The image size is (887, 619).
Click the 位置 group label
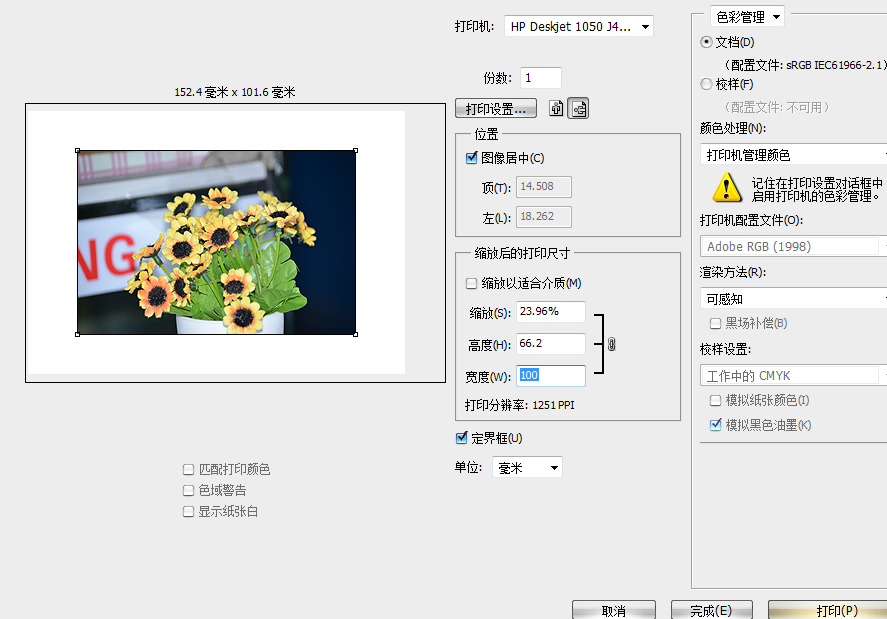[x=486, y=134]
